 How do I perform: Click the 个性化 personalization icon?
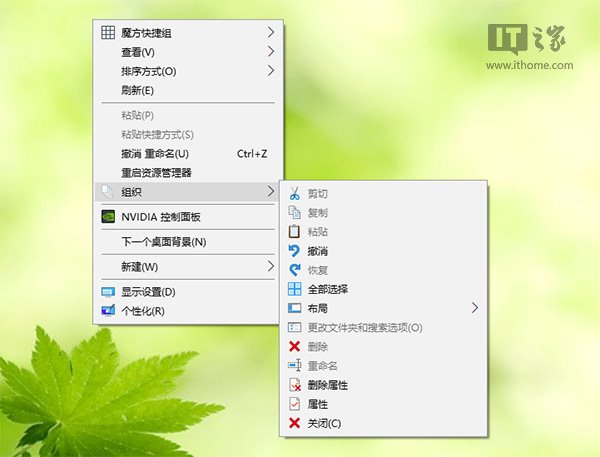(108, 310)
